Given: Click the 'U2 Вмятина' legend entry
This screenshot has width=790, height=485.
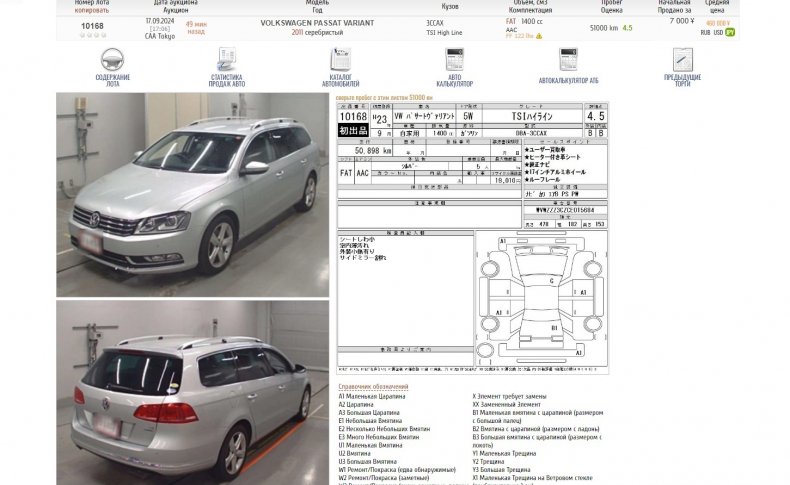Looking at the screenshot, I should (354, 453).
